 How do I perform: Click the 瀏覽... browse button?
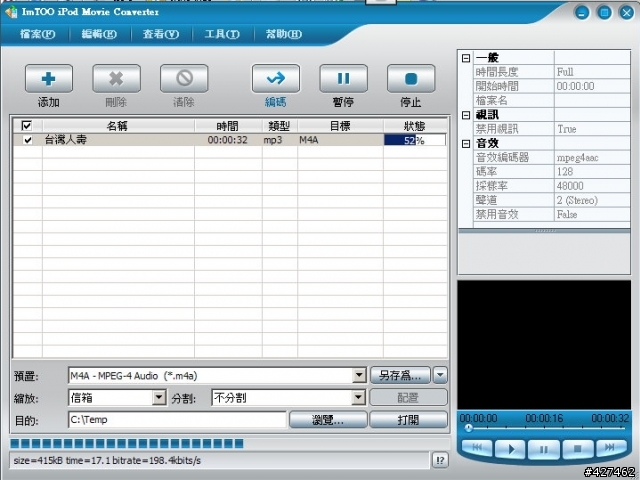[x=328, y=420]
